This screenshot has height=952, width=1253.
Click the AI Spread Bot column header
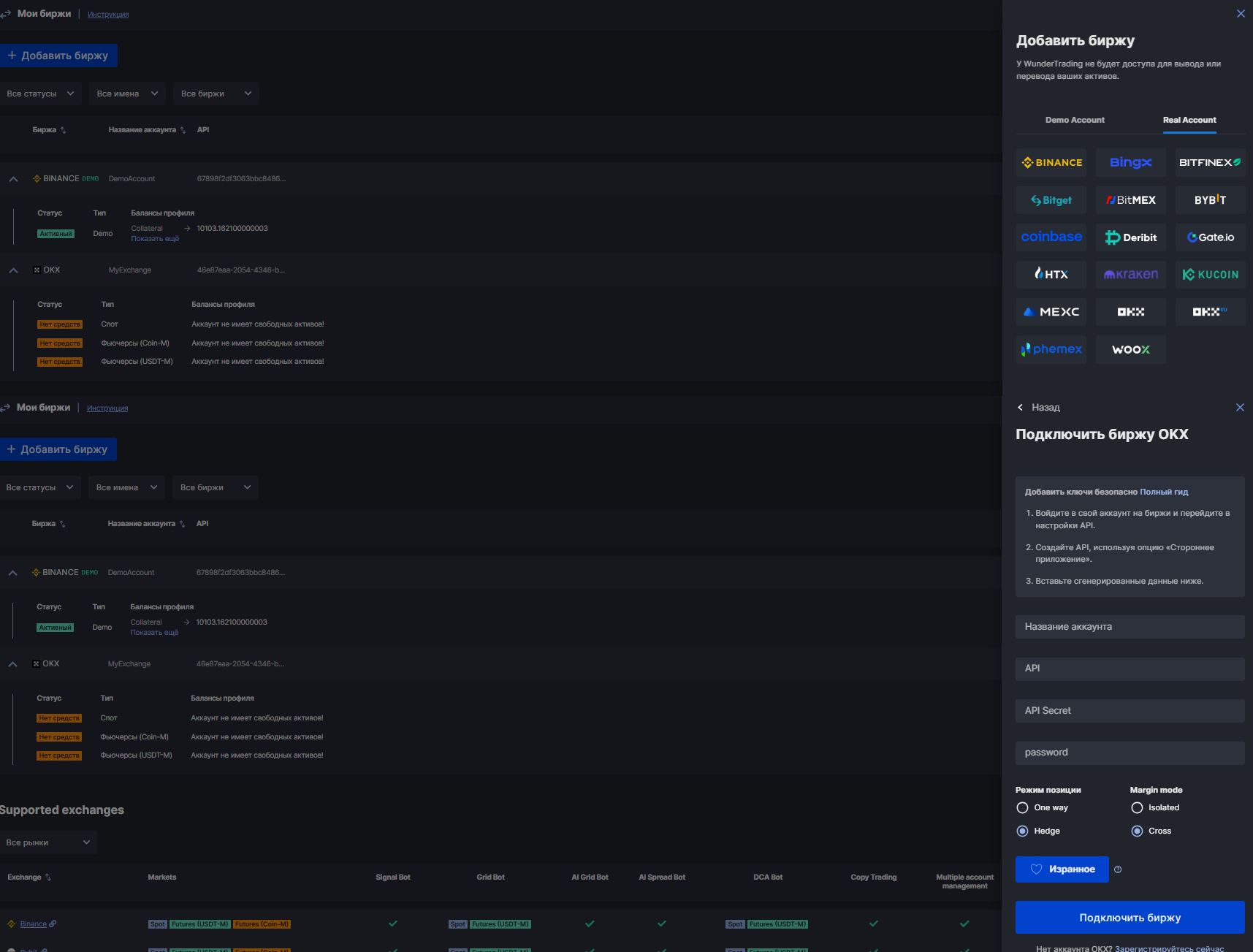(662, 877)
